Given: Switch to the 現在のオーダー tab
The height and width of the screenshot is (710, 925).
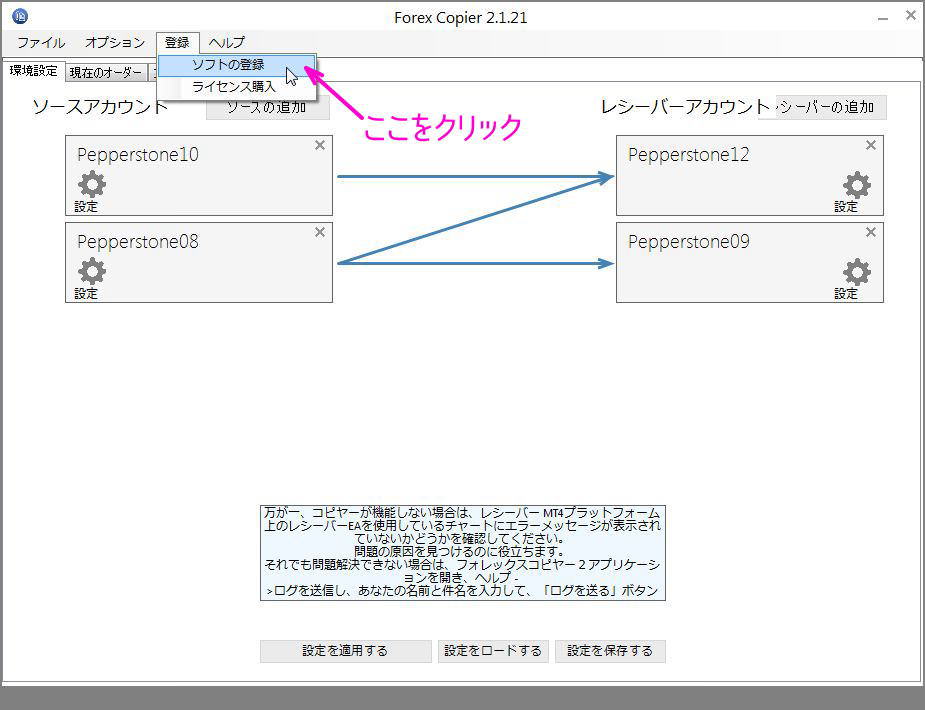Looking at the screenshot, I should (107, 72).
